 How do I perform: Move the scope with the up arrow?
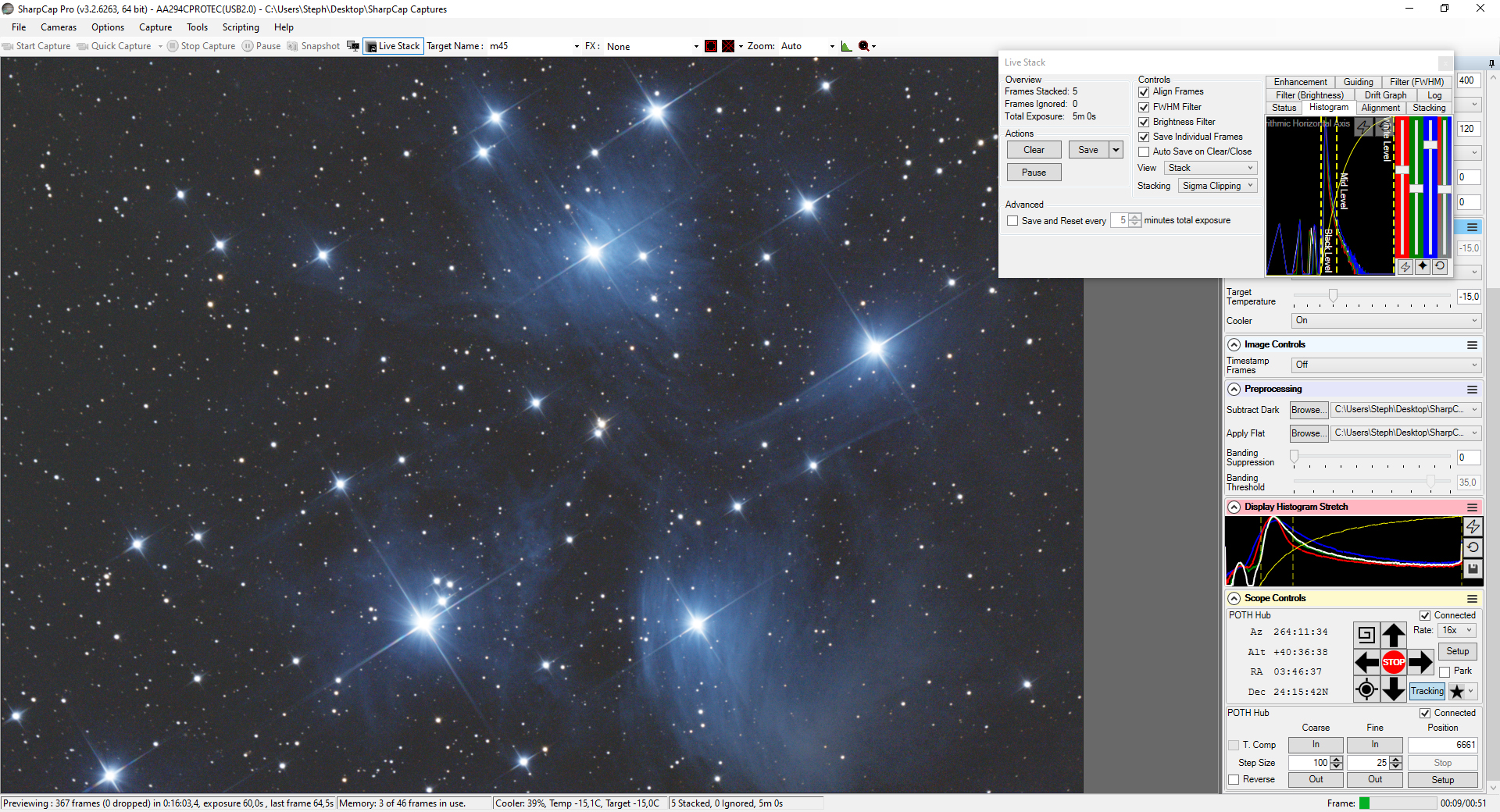pos(1394,635)
